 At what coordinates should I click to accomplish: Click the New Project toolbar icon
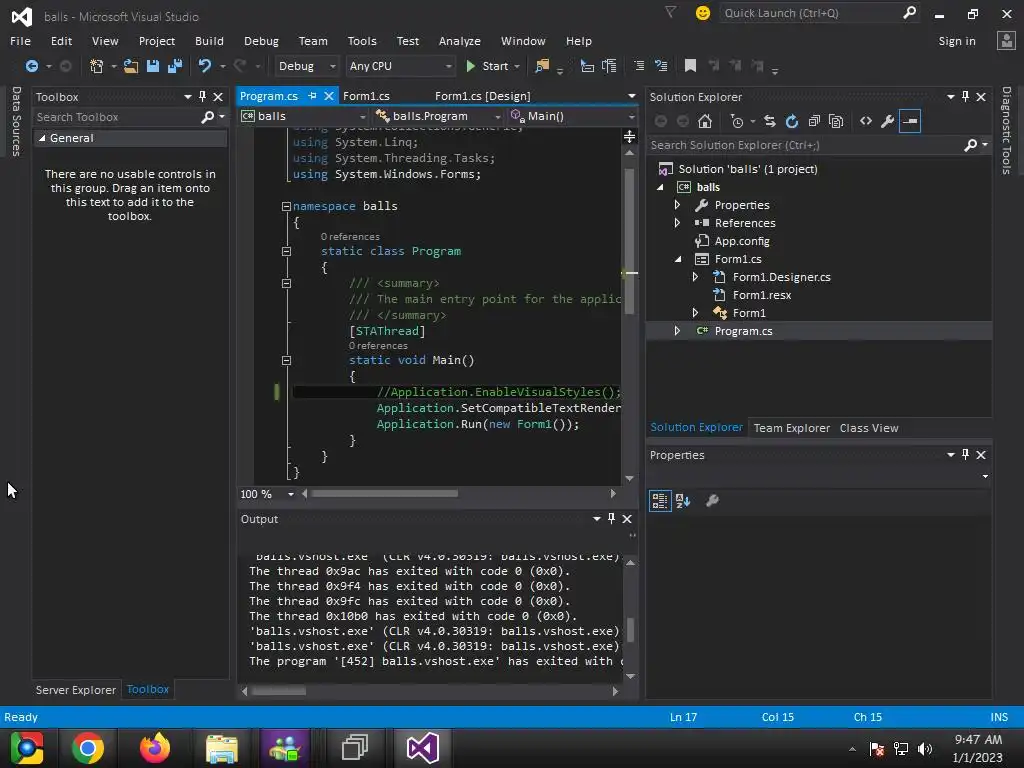click(96, 66)
